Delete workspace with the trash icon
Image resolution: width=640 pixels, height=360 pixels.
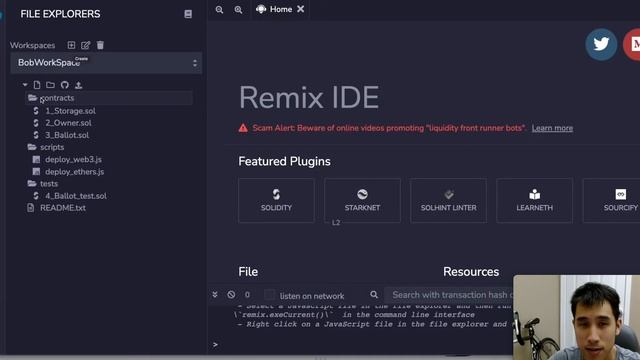point(100,45)
